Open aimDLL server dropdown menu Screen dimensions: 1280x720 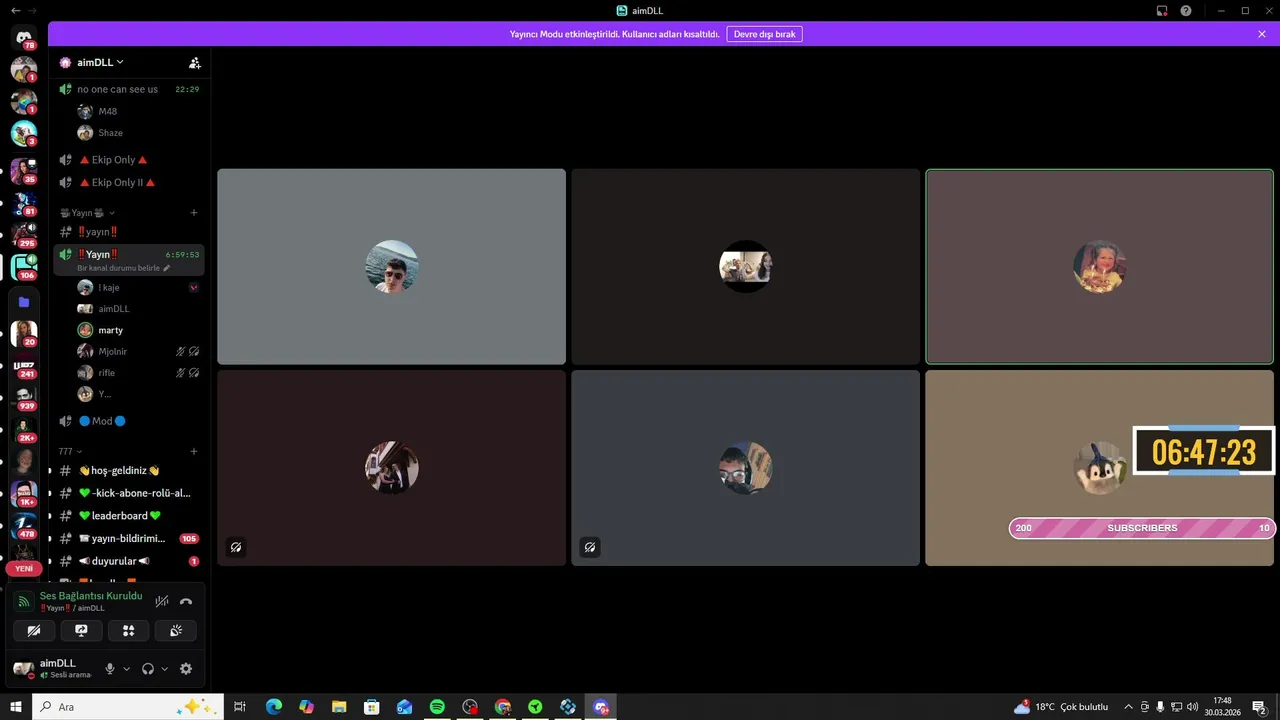(x=100, y=62)
